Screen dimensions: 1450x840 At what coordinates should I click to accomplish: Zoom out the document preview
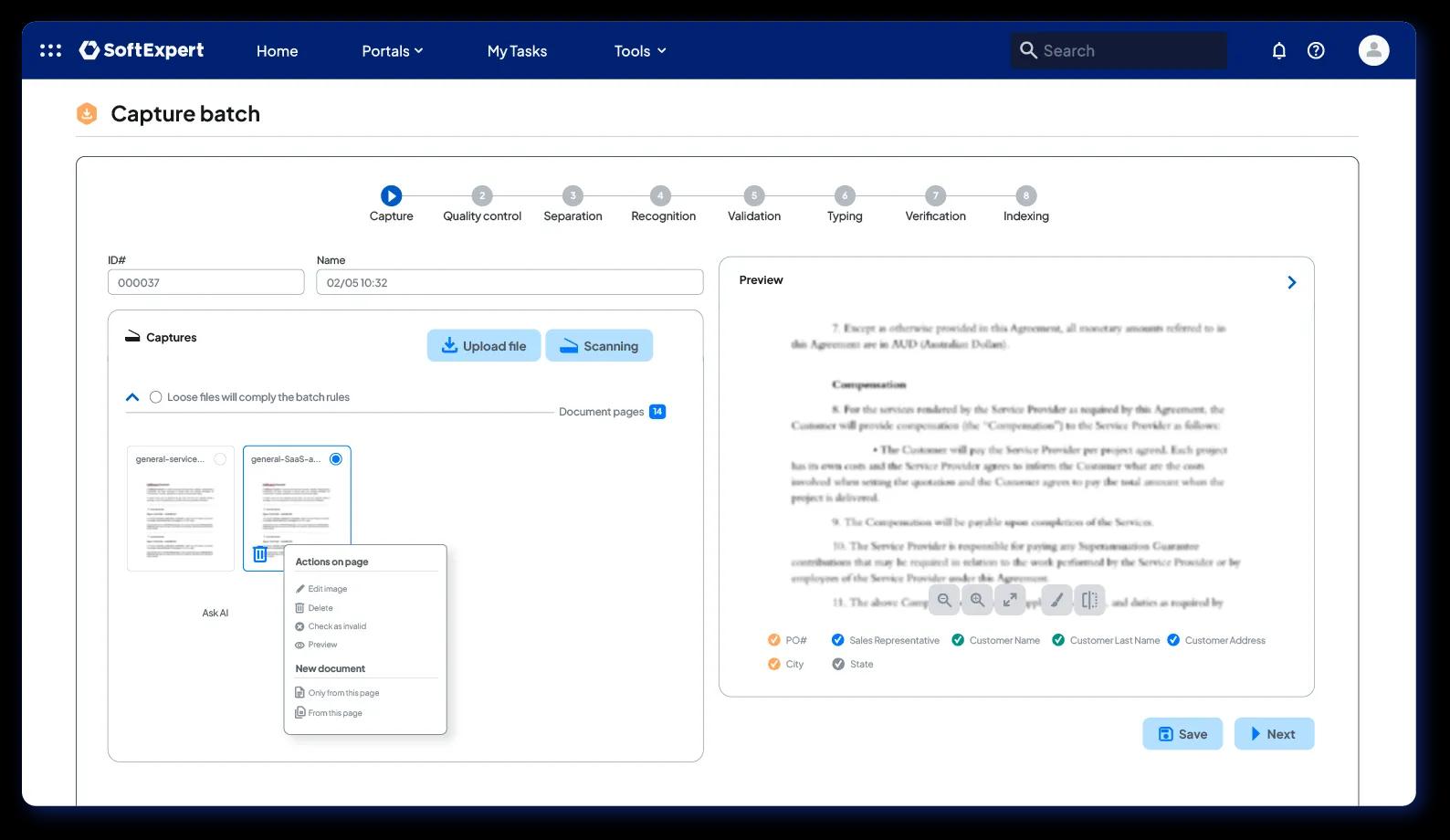[x=945, y=600]
